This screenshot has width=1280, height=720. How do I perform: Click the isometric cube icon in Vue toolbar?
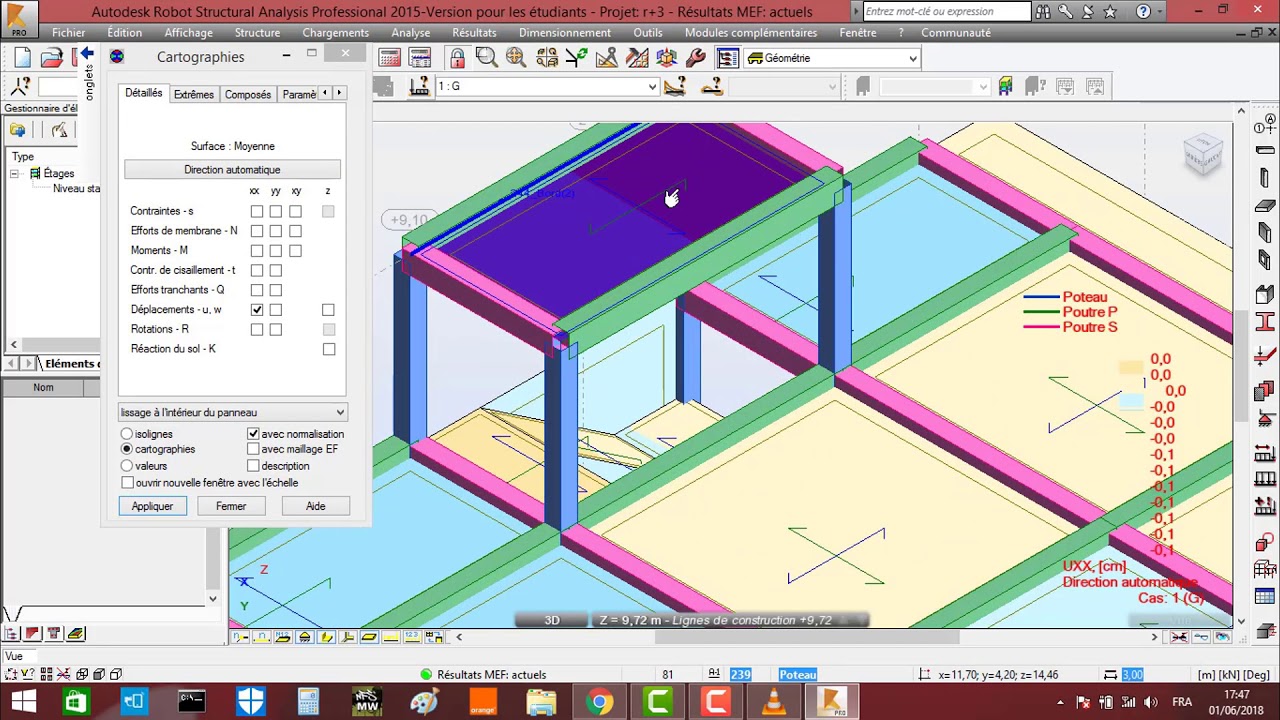click(x=82, y=674)
